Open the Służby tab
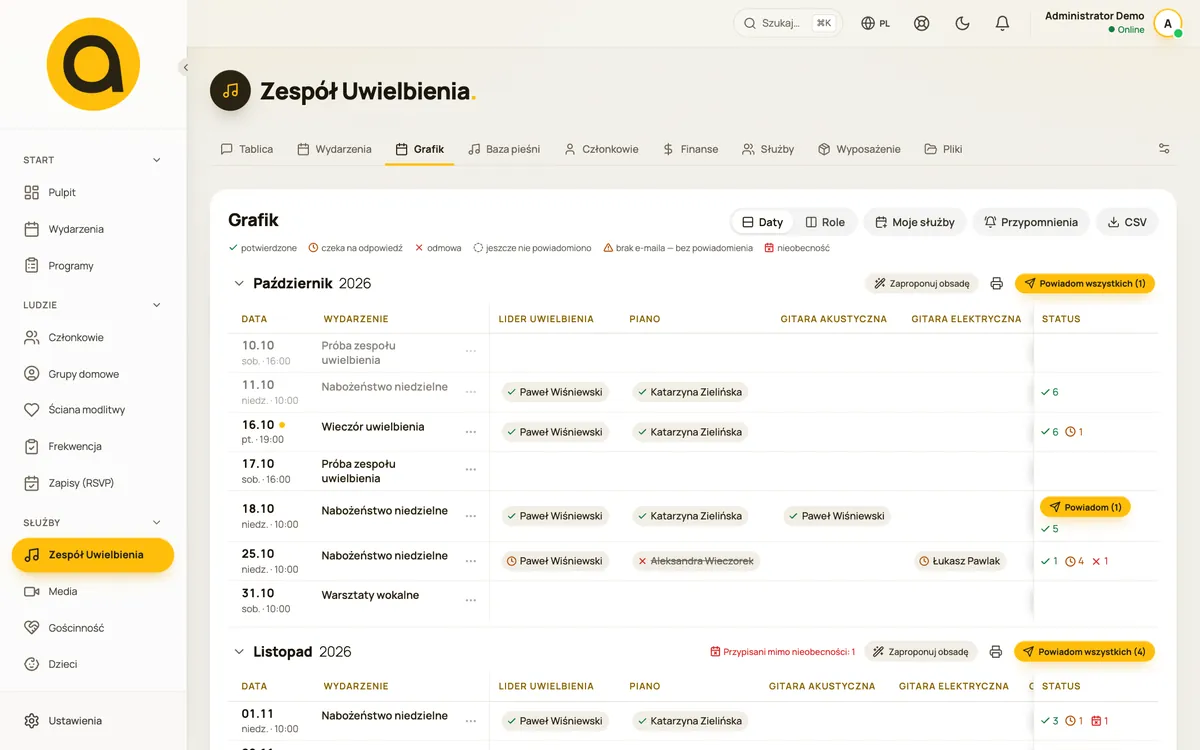The image size is (1200, 750). 768,149
